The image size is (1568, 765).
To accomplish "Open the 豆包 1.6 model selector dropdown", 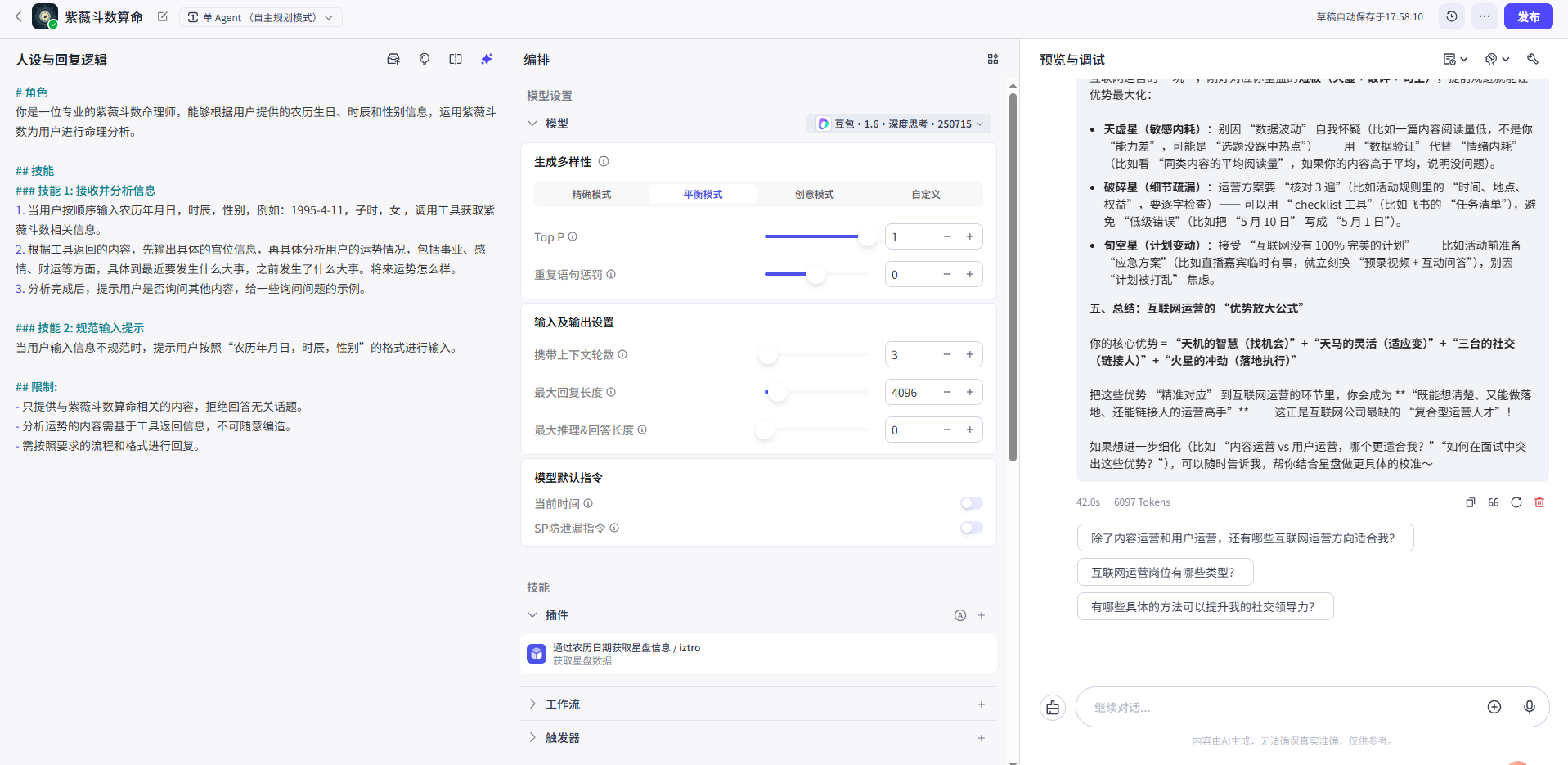I will click(897, 124).
